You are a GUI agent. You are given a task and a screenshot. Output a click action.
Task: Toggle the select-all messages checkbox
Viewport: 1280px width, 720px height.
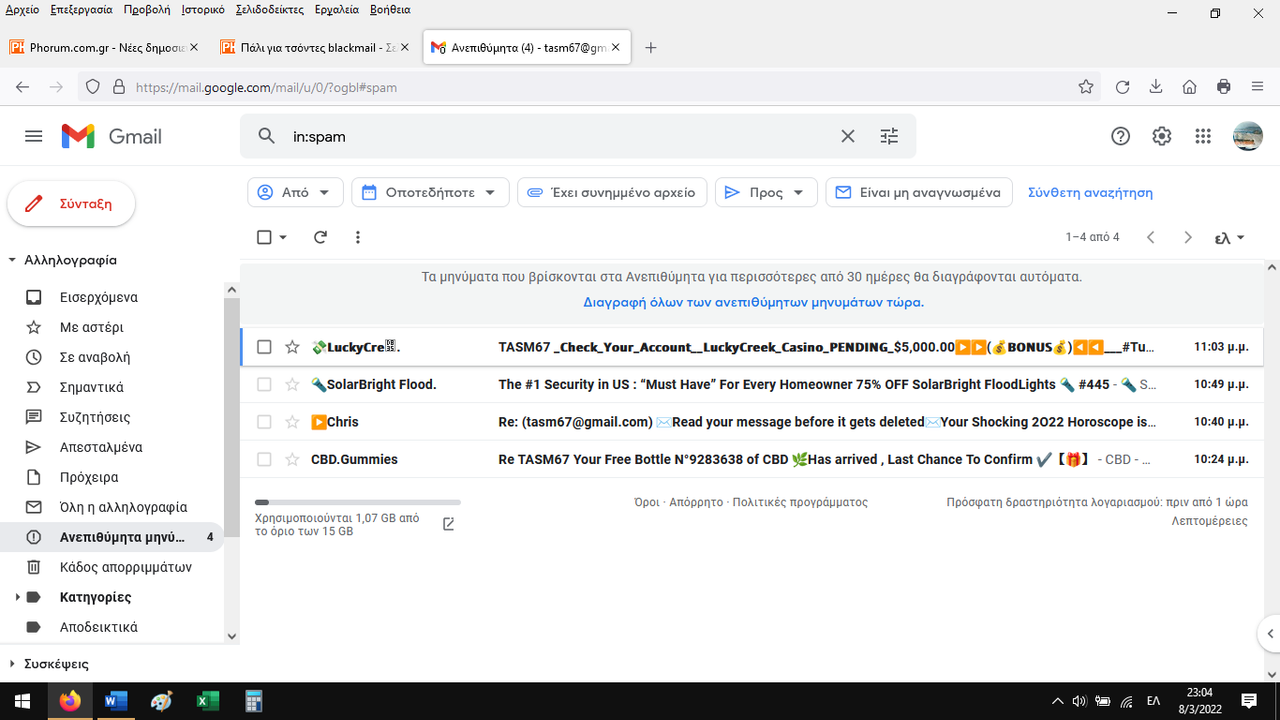[264, 237]
